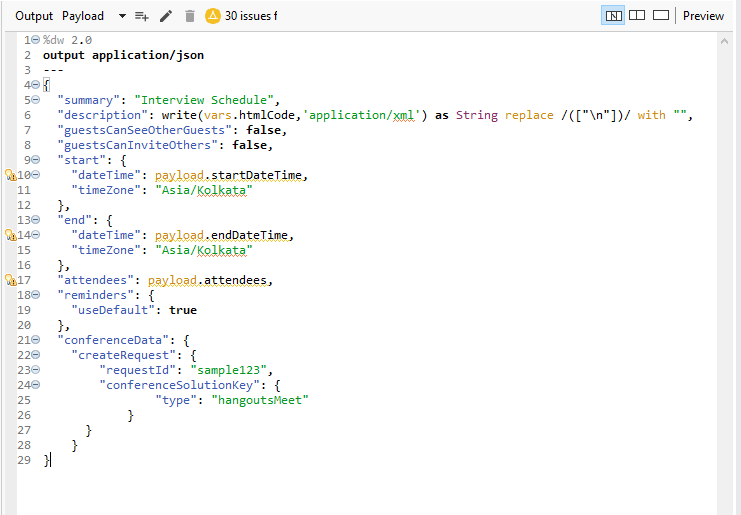Image resolution: width=741 pixels, height=515 pixels.
Task: Click line number 19 in the gutter
Action: 24,310
